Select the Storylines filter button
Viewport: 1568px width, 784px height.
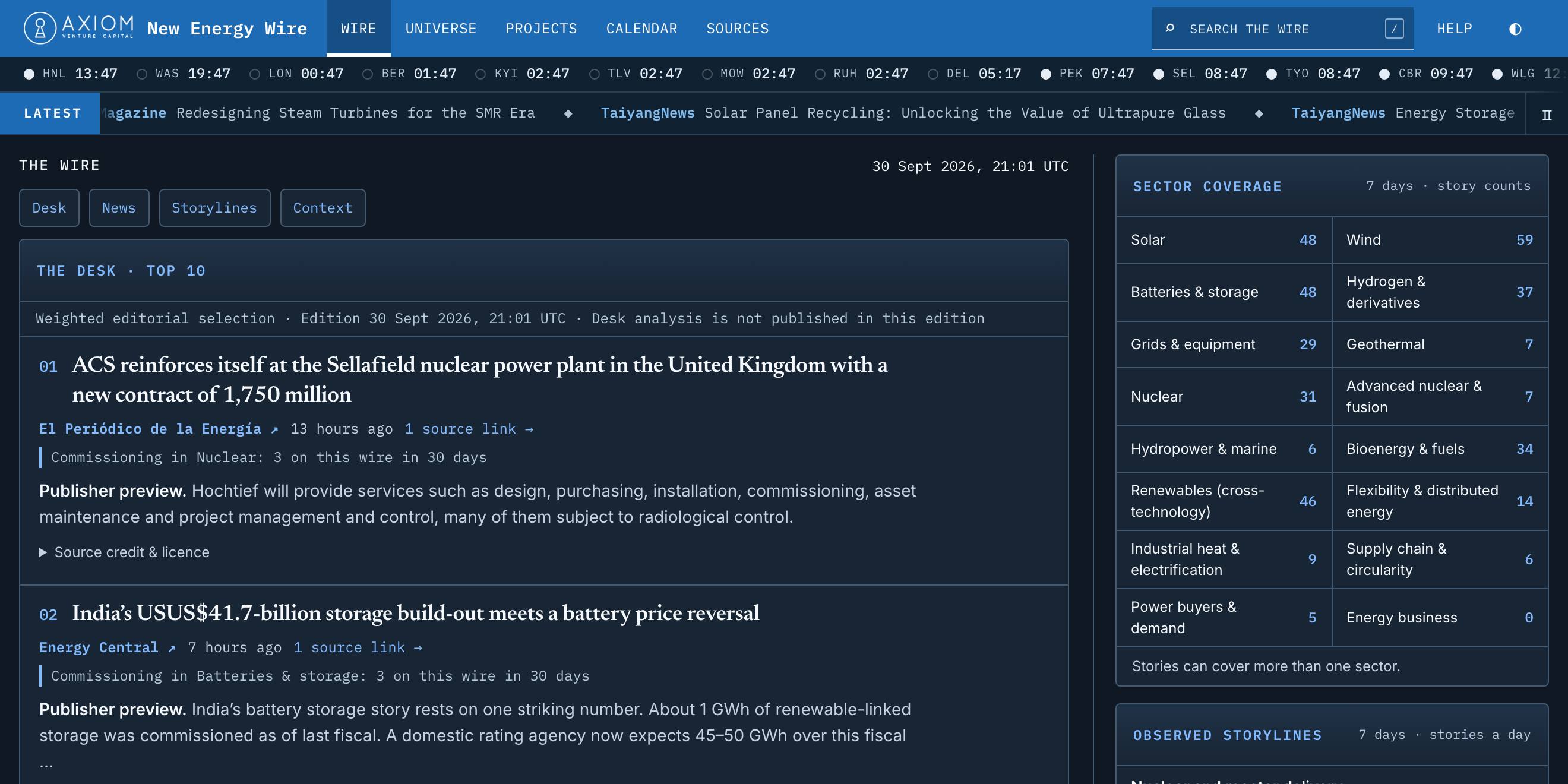[214, 207]
